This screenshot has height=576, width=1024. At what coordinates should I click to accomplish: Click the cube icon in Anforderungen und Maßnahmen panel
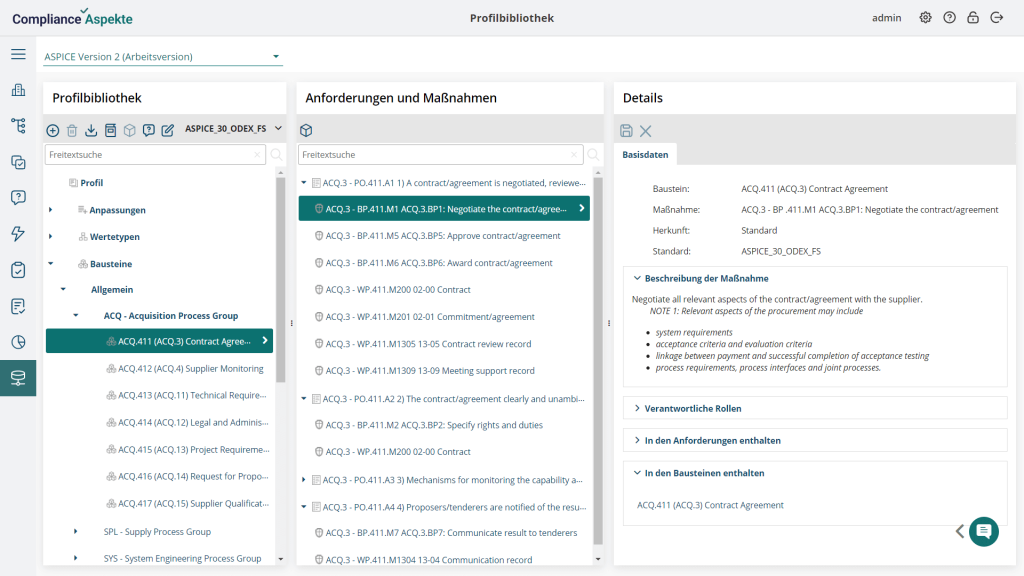point(306,130)
